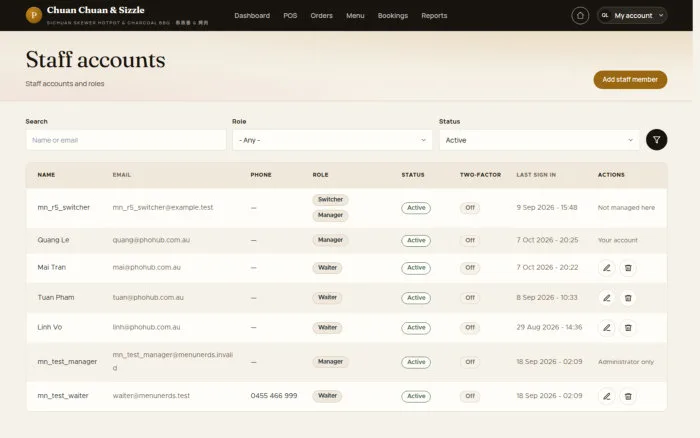Click the name Quang Le
This screenshot has height=438, width=700.
pyautogui.click(x=53, y=240)
